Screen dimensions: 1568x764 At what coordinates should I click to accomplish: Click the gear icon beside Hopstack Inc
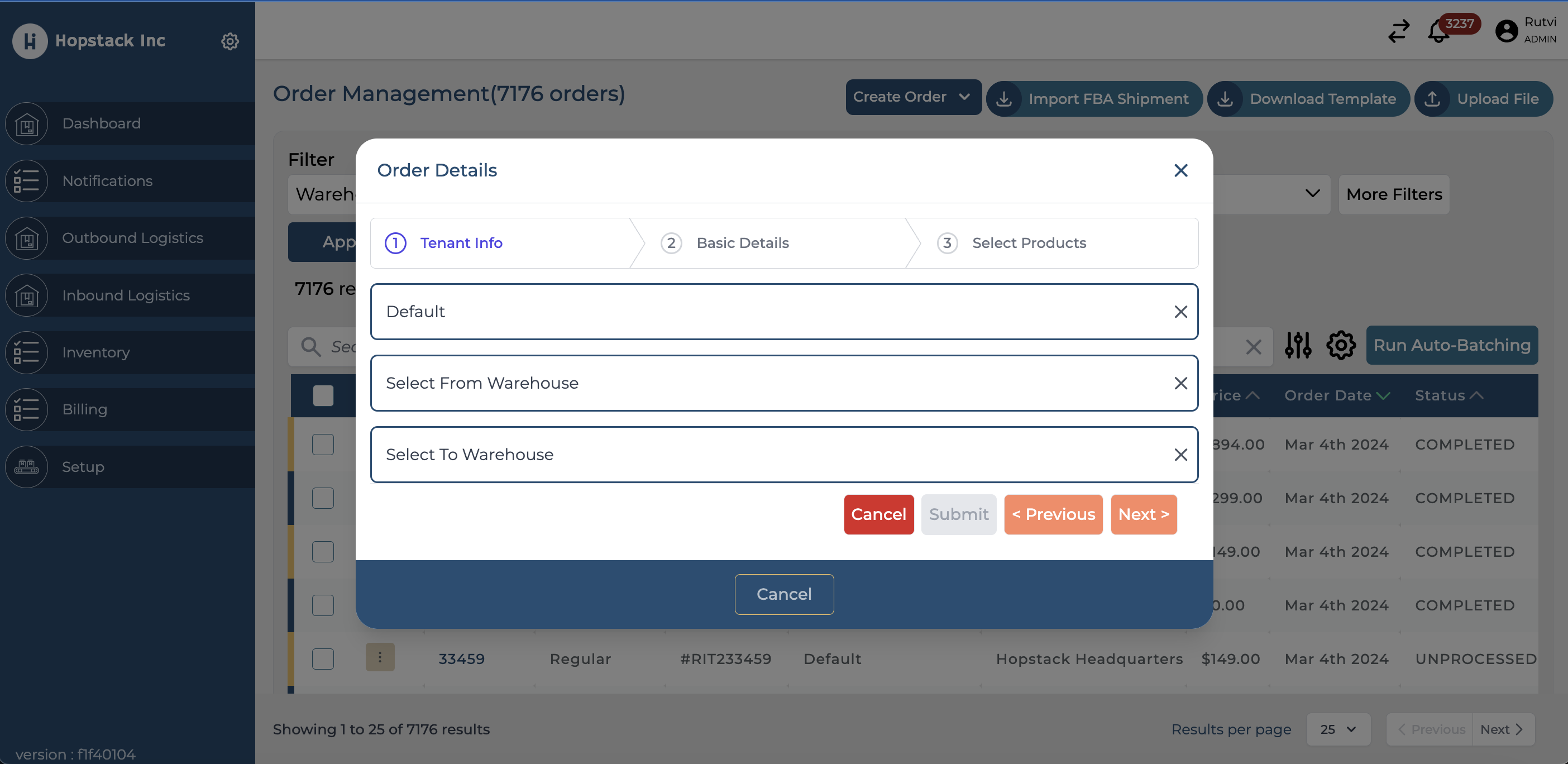click(x=230, y=41)
